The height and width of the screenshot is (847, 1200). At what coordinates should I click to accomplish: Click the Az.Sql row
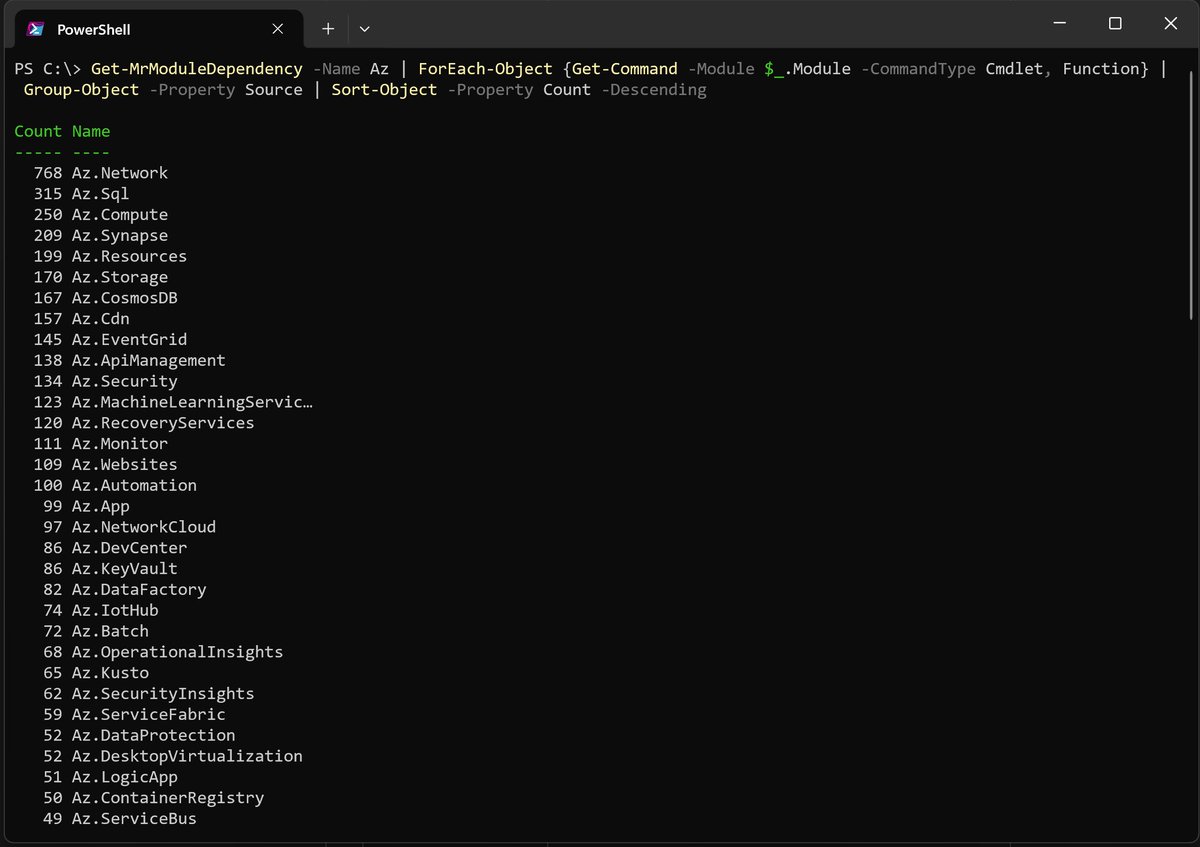[81, 194]
